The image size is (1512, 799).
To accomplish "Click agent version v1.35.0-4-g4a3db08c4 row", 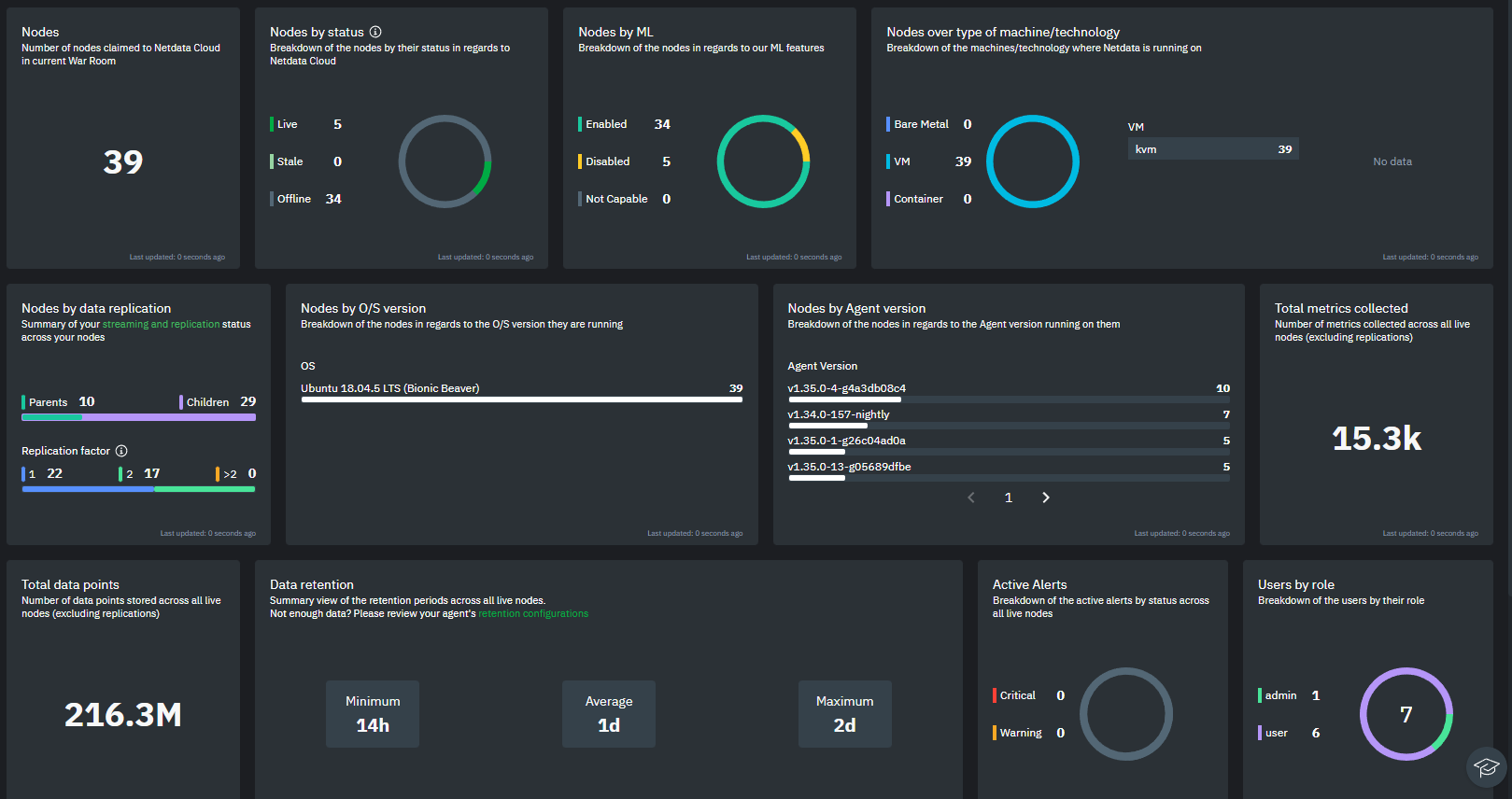I will [1009, 392].
